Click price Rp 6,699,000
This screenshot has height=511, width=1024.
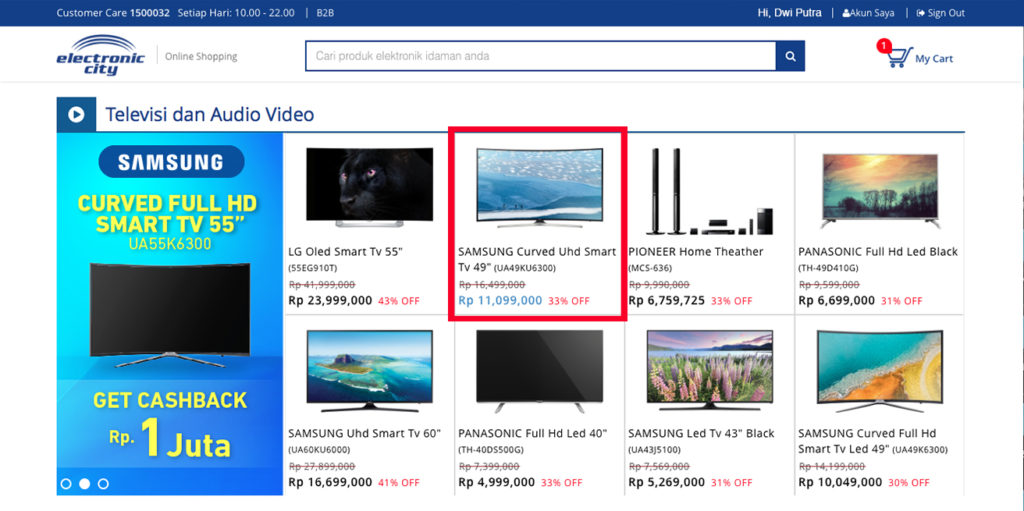[837, 301]
